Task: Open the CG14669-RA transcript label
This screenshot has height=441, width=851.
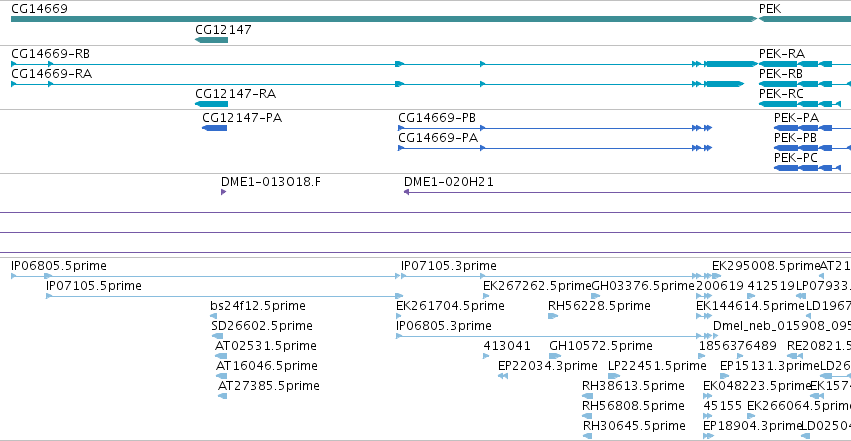Action: point(52,74)
